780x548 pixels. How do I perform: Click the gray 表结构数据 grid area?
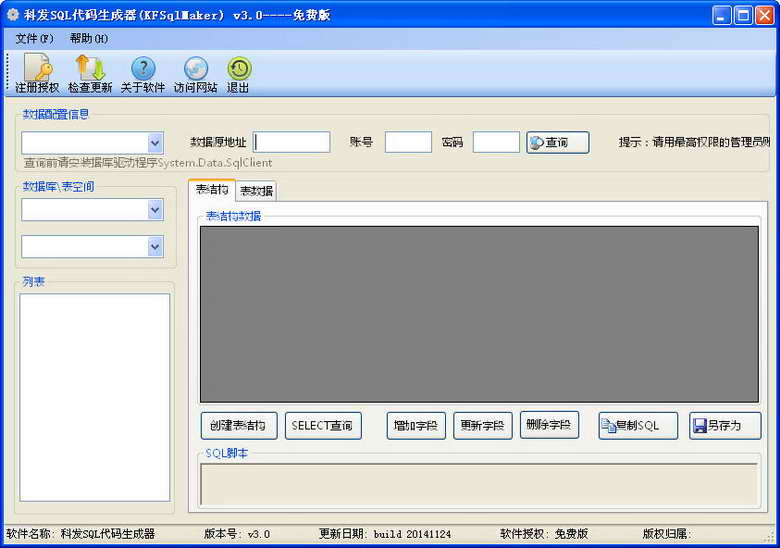(x=479, y=314)
